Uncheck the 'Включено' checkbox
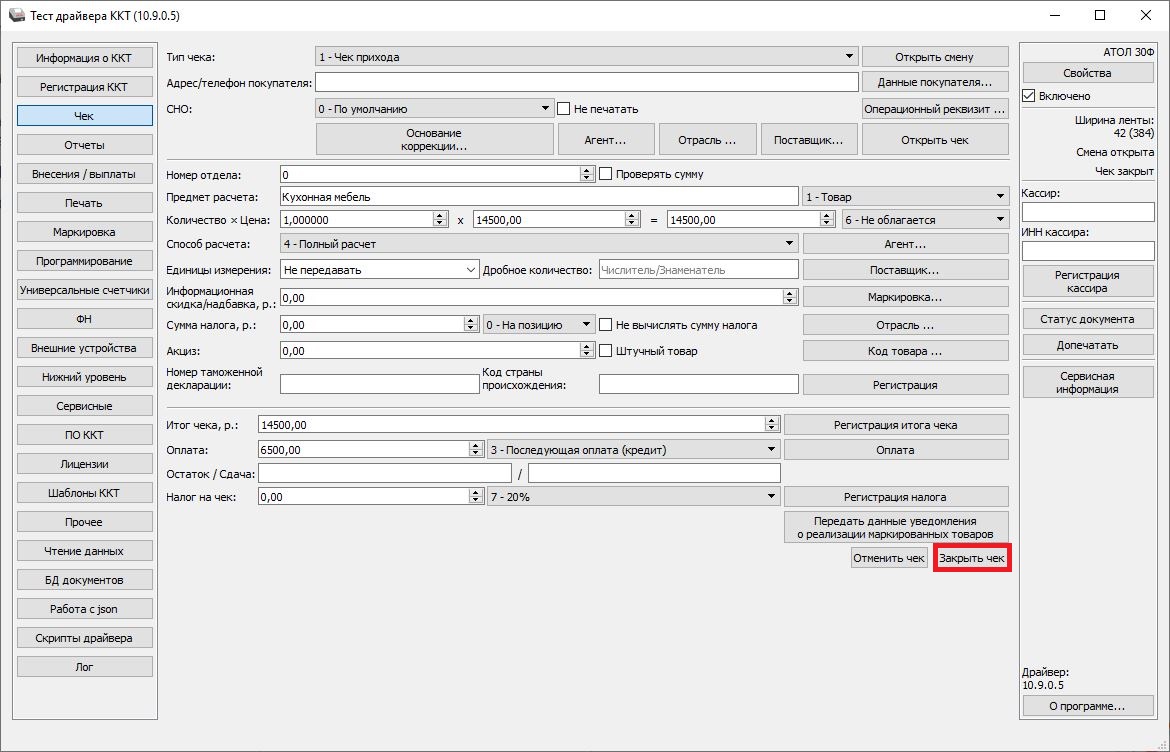Image resolution: width=1170 pixels, height=752 pixels. tap(1029, 96)
